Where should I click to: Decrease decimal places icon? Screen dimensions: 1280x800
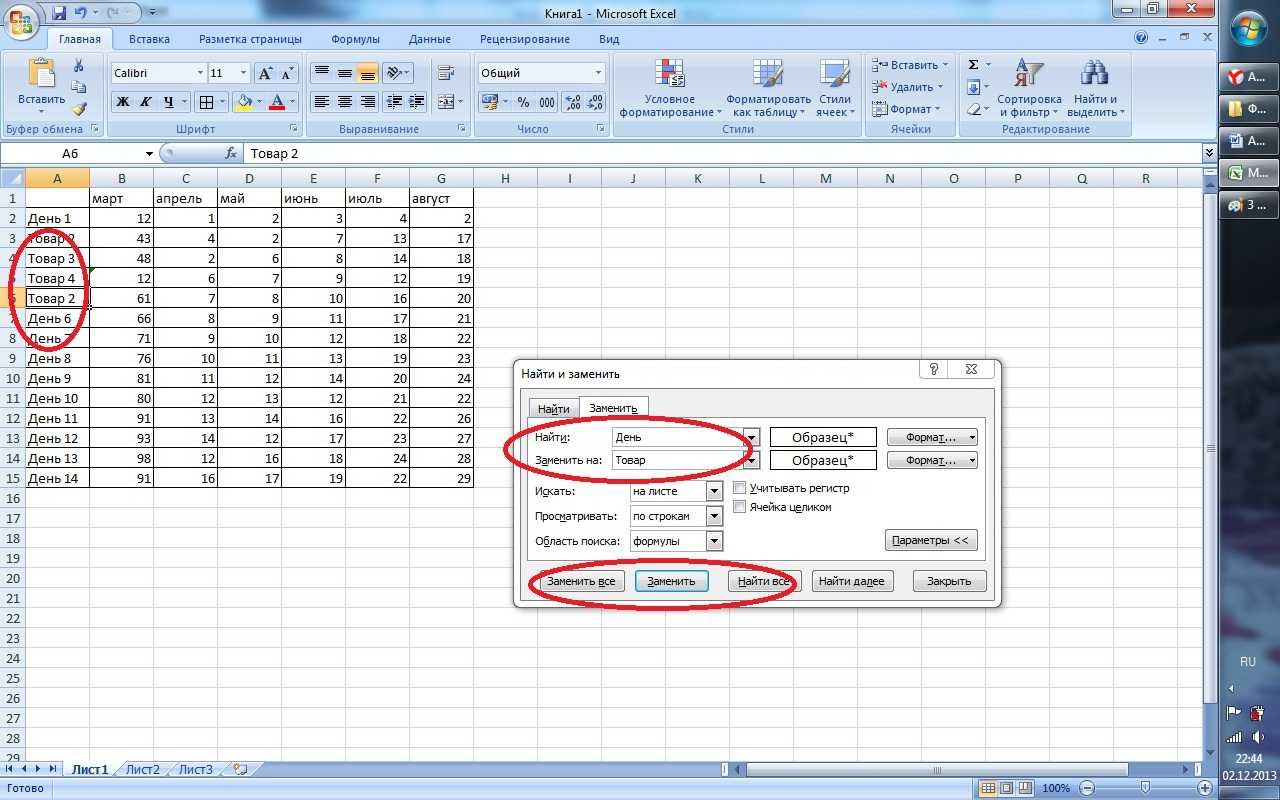[x=596, y=102]
